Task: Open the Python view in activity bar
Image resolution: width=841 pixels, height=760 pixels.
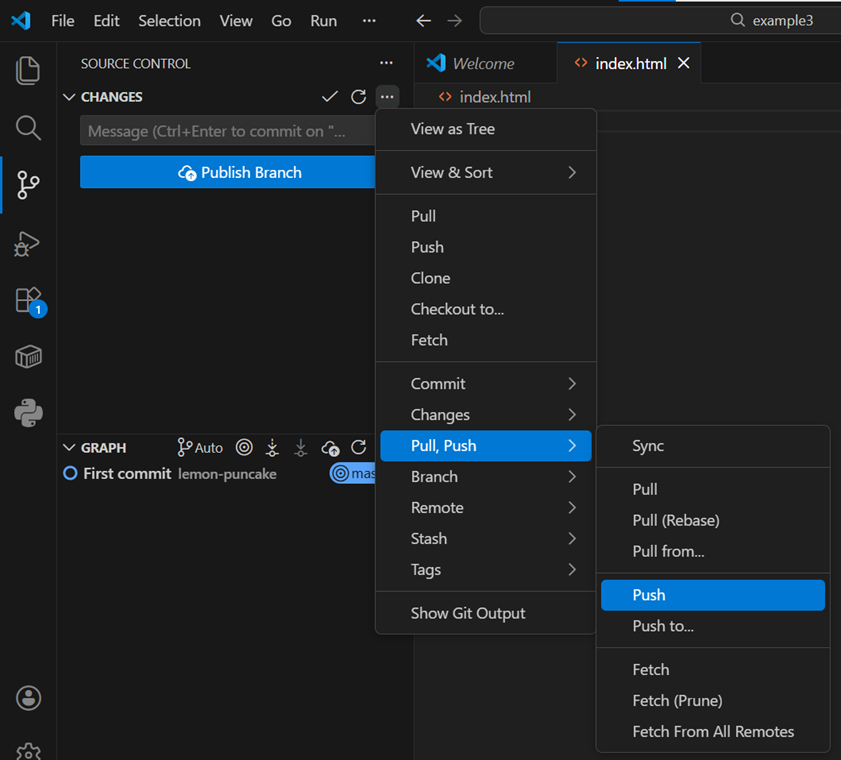Action: coord(28,412)
